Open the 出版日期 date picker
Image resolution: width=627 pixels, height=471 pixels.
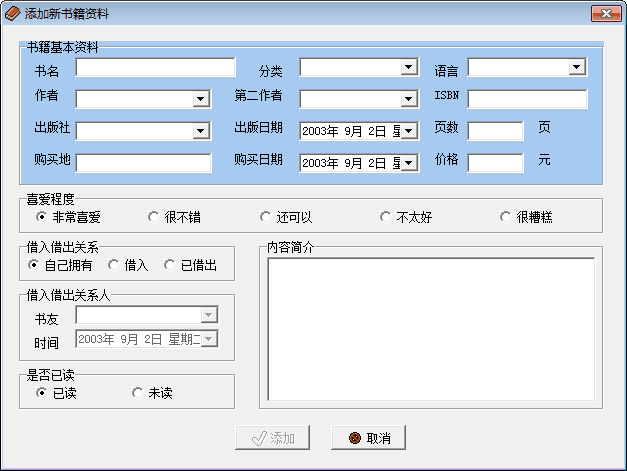click(408, 131)
